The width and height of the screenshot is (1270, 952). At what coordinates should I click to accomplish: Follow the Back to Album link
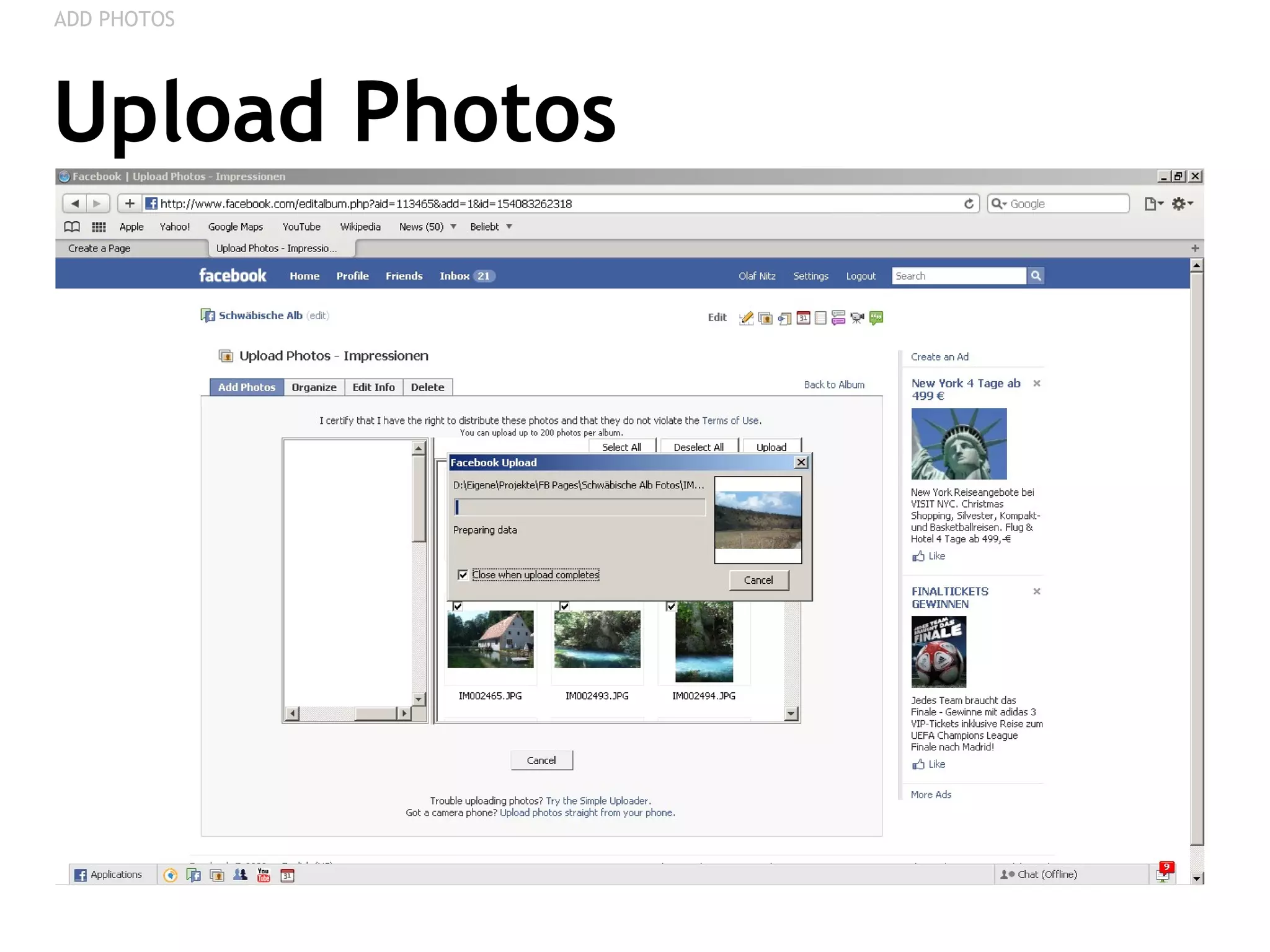click(834, 385)
